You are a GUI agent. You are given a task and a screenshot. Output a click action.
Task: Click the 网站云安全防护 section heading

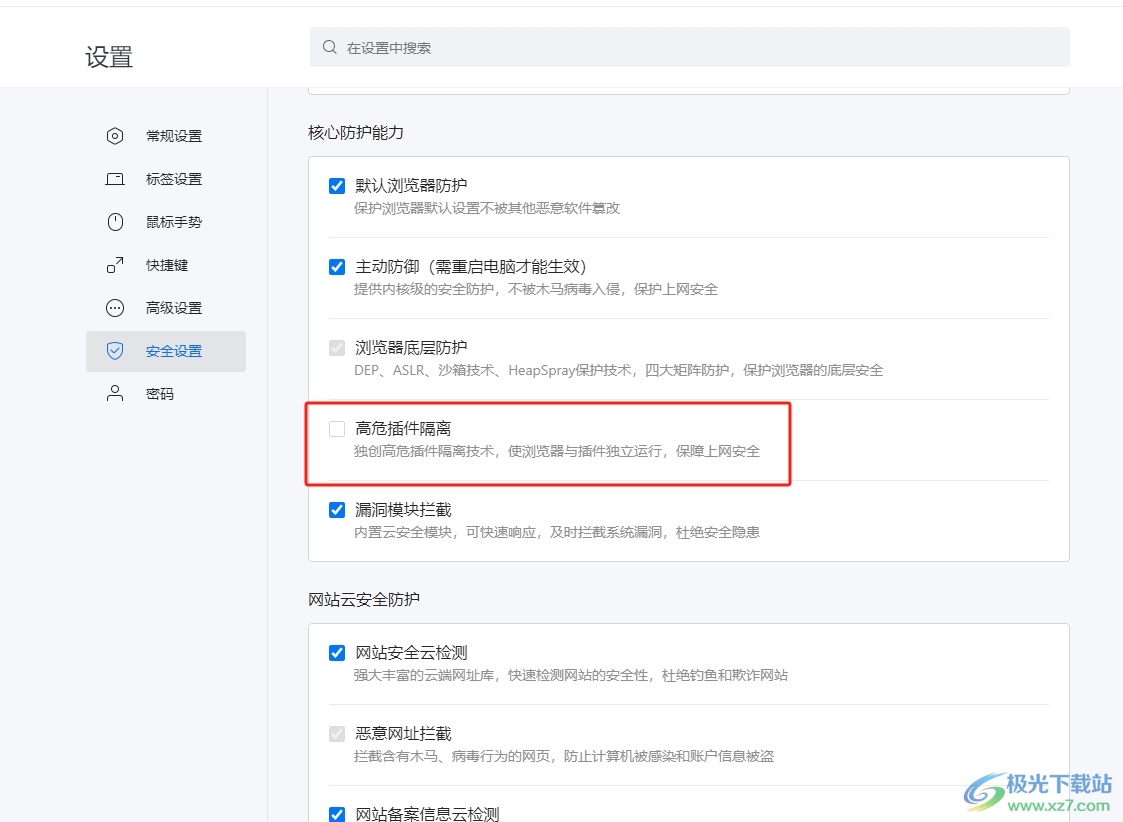[x=364, y=599]
